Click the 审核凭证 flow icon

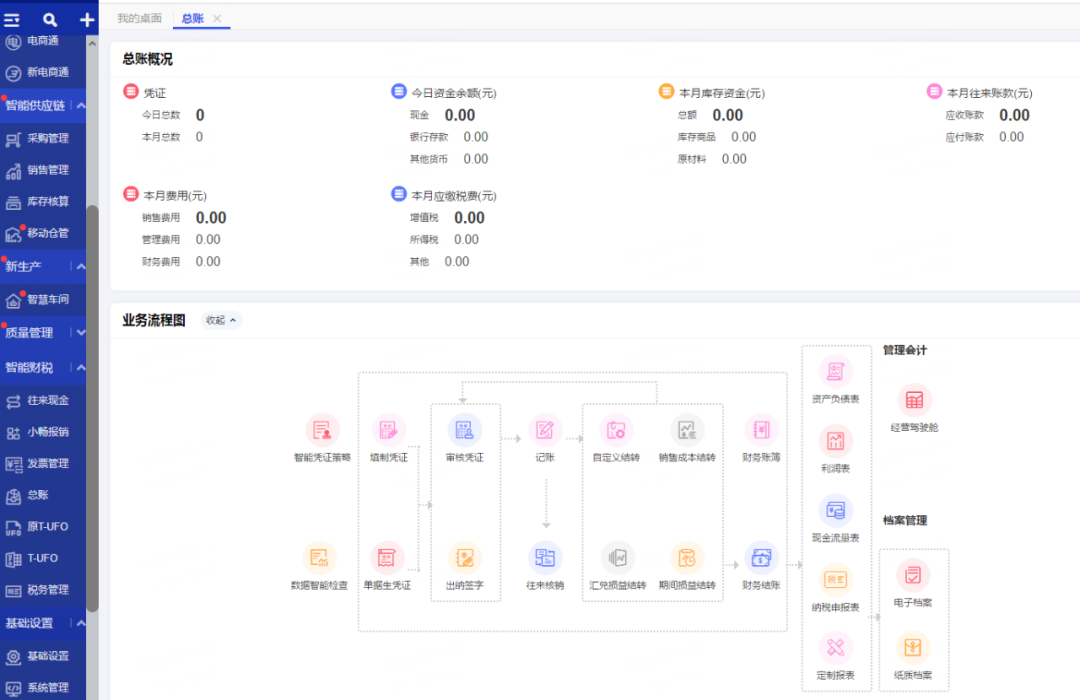(465, 431)
